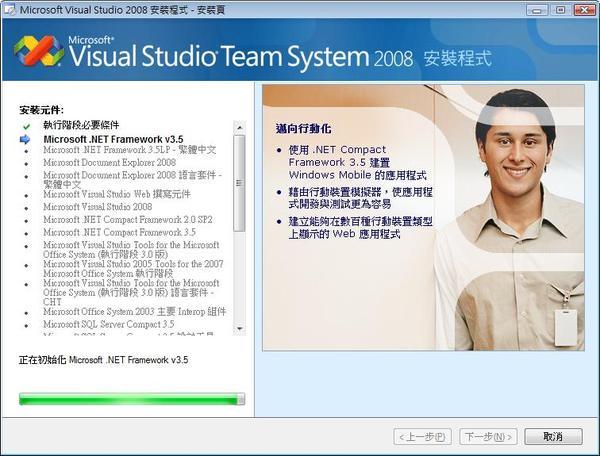Click bullet about .NET Compact Framework 3.5
600x456 pixels.
[357, 163]
